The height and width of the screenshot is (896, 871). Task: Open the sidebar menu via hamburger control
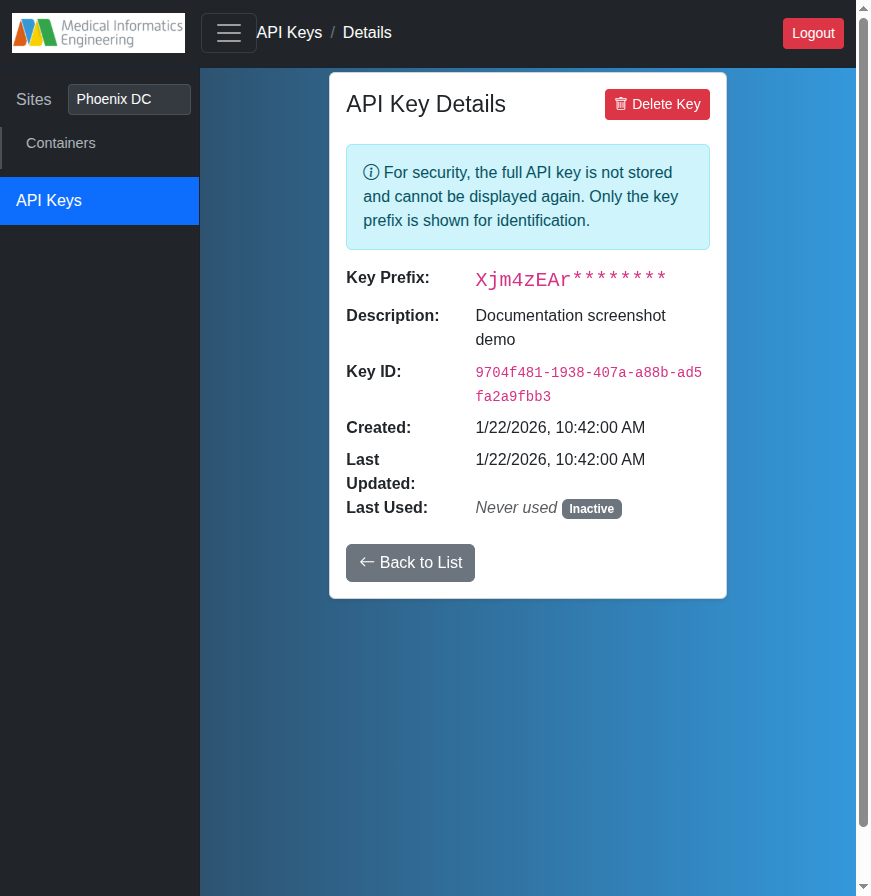click(x=229, y=33)
